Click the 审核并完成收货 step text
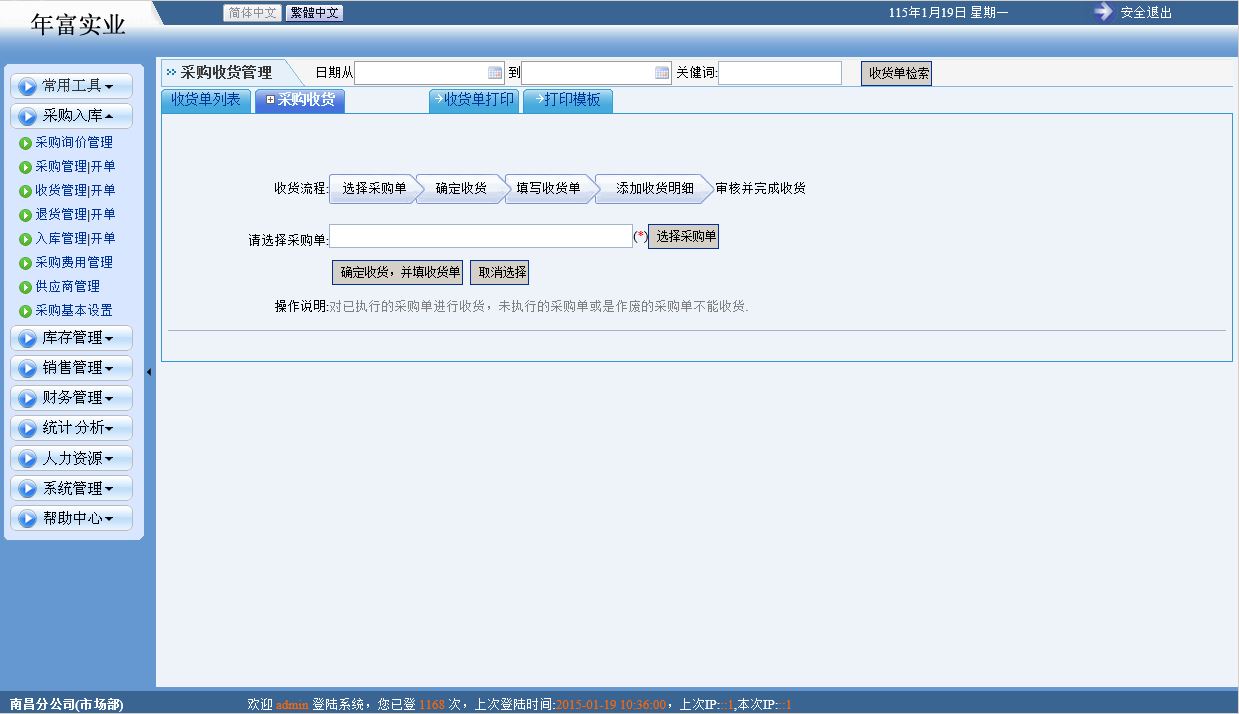This screenshot has width=1239, height=714. coord(761,188)
